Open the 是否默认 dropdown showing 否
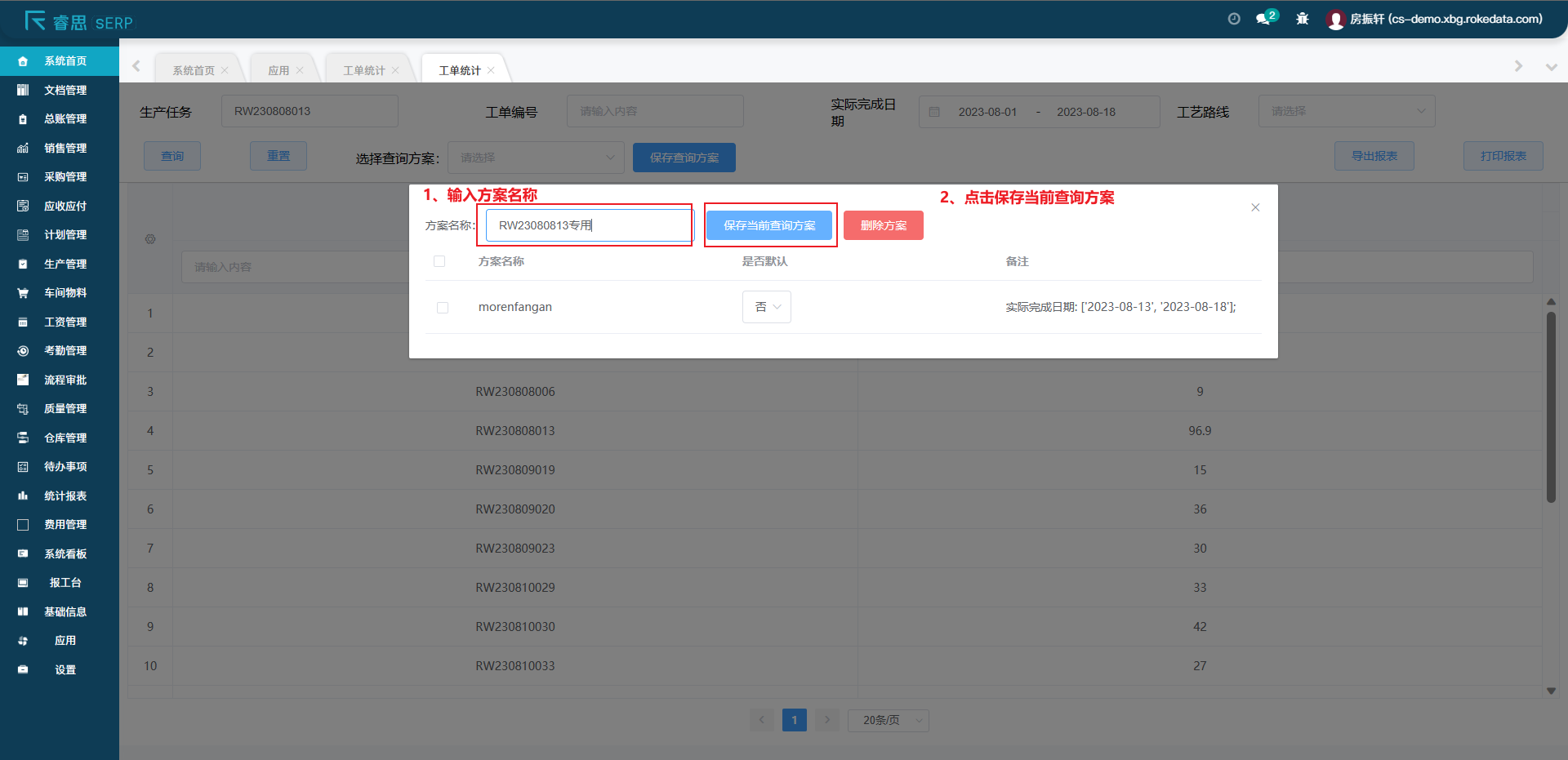1568x760 pixels. [766, 307]
